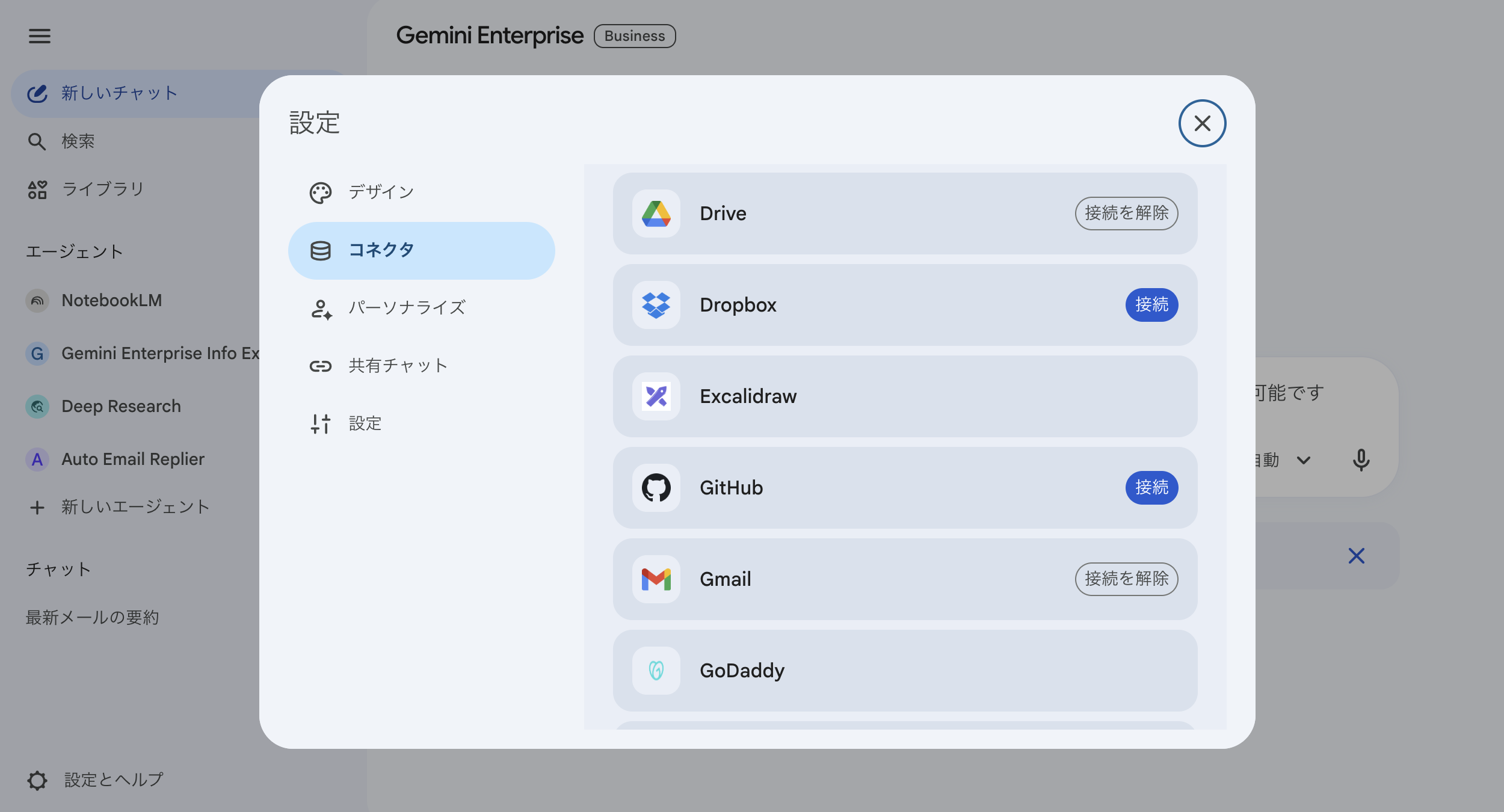This screenshot has height=812, width=1504.
Task: Click the GoDaddy connector row
Action: pos(905,671)
